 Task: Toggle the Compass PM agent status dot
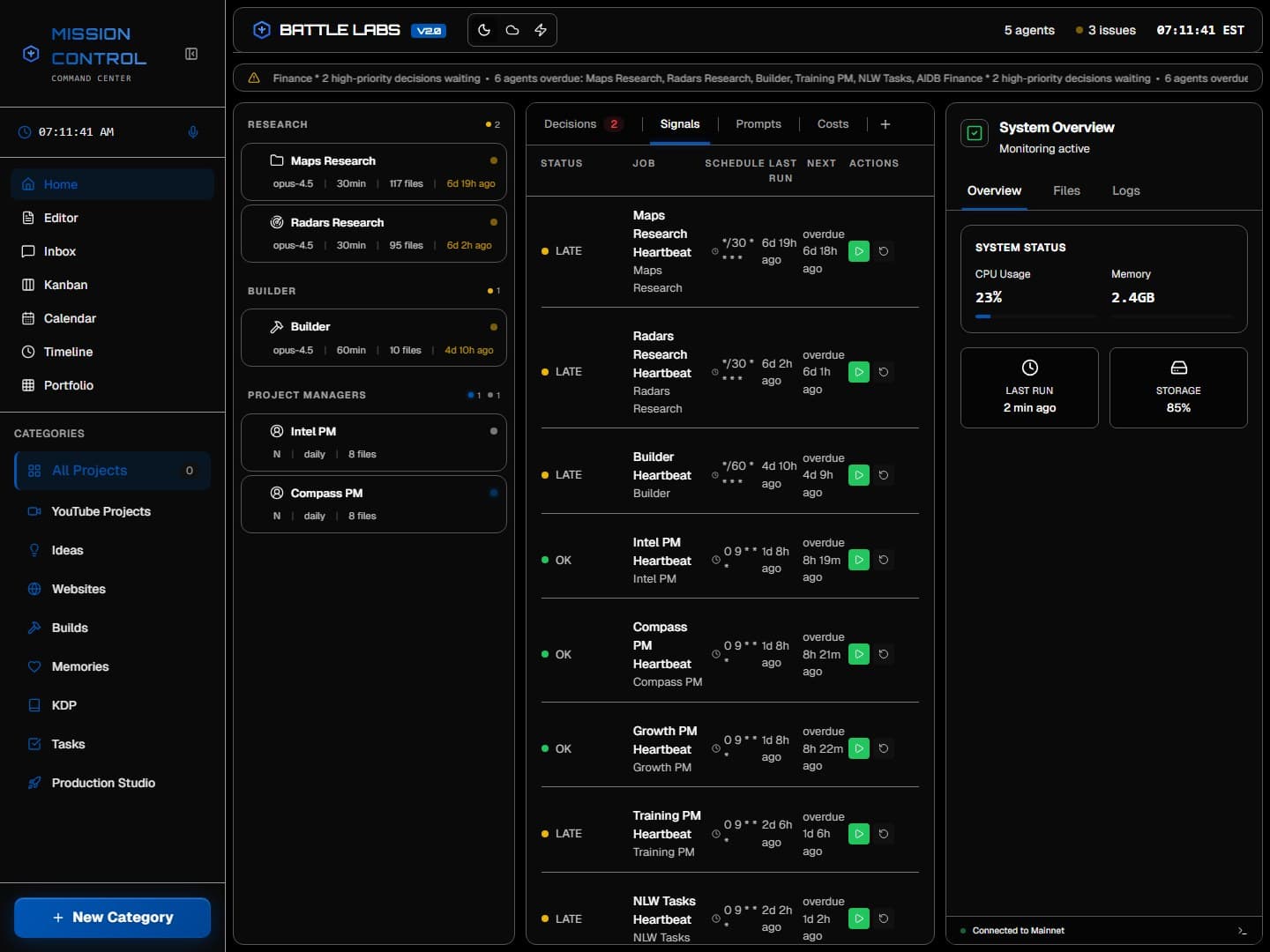tap(494, 493)
